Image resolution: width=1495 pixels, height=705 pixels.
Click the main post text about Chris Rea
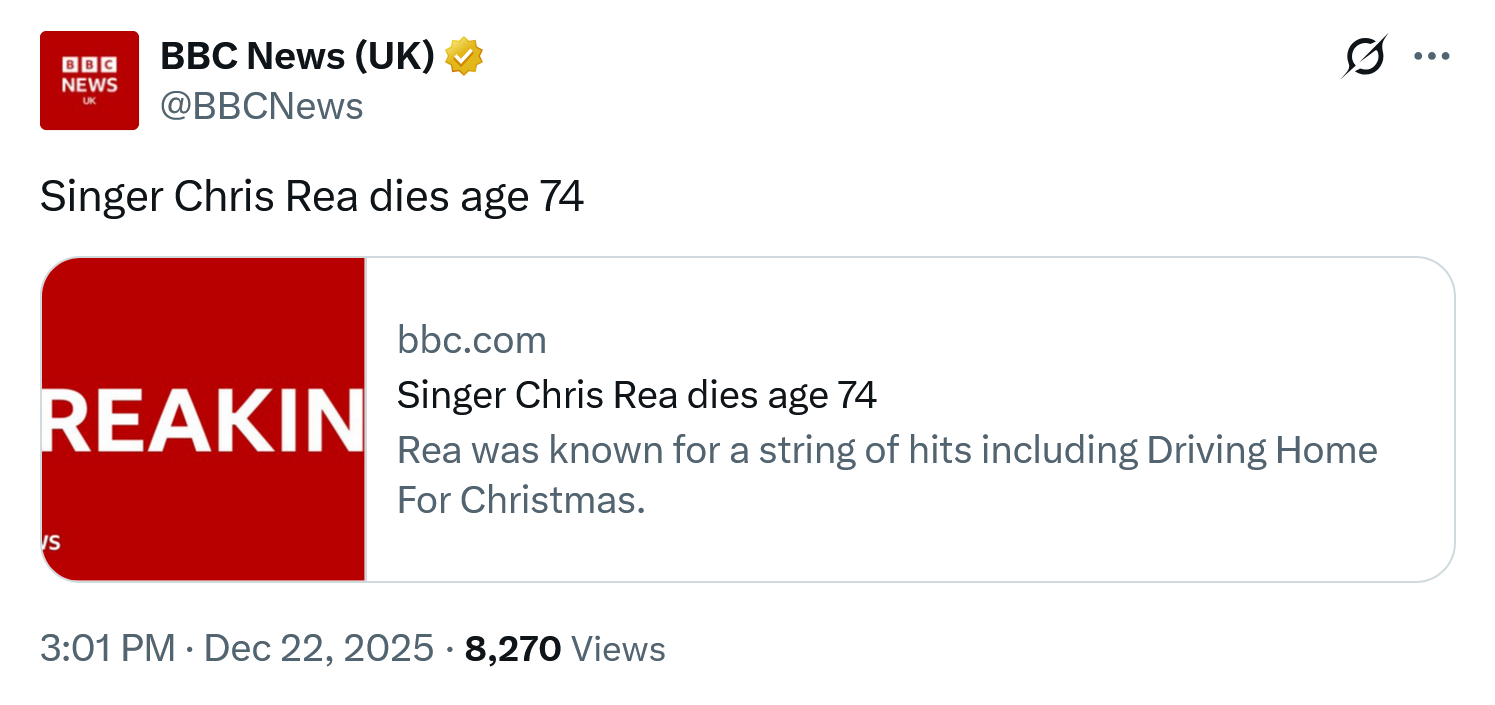click(311, 197)
